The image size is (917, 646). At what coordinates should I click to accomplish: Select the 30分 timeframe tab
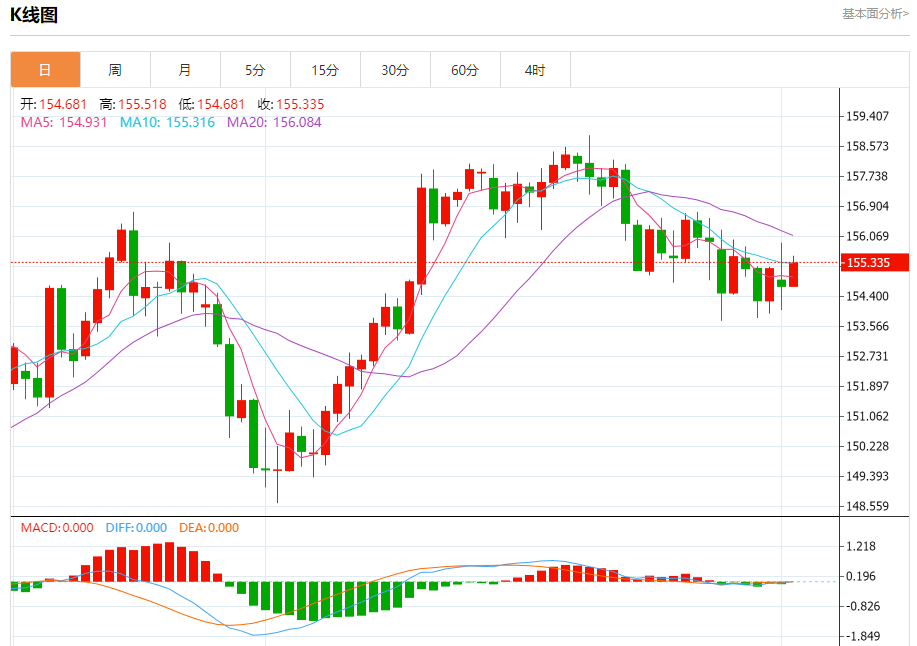point(395,70)
